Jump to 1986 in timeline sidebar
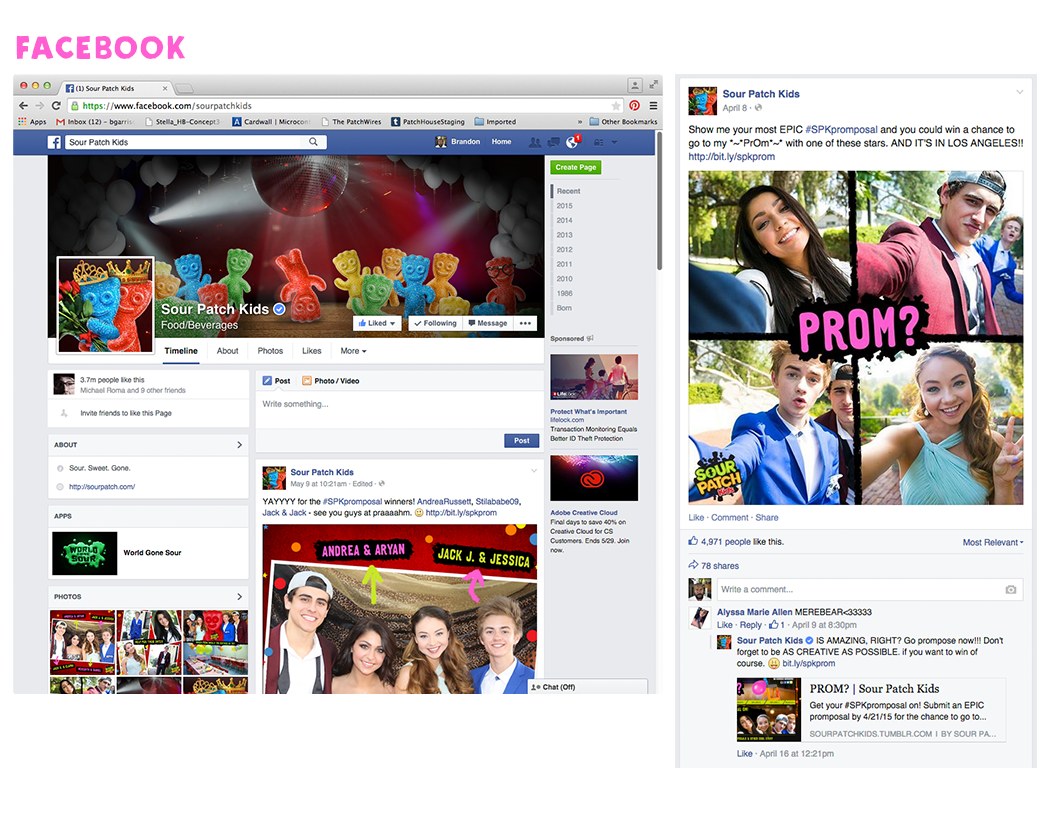Screen dimensions: 1055x820 coord(565,293)
